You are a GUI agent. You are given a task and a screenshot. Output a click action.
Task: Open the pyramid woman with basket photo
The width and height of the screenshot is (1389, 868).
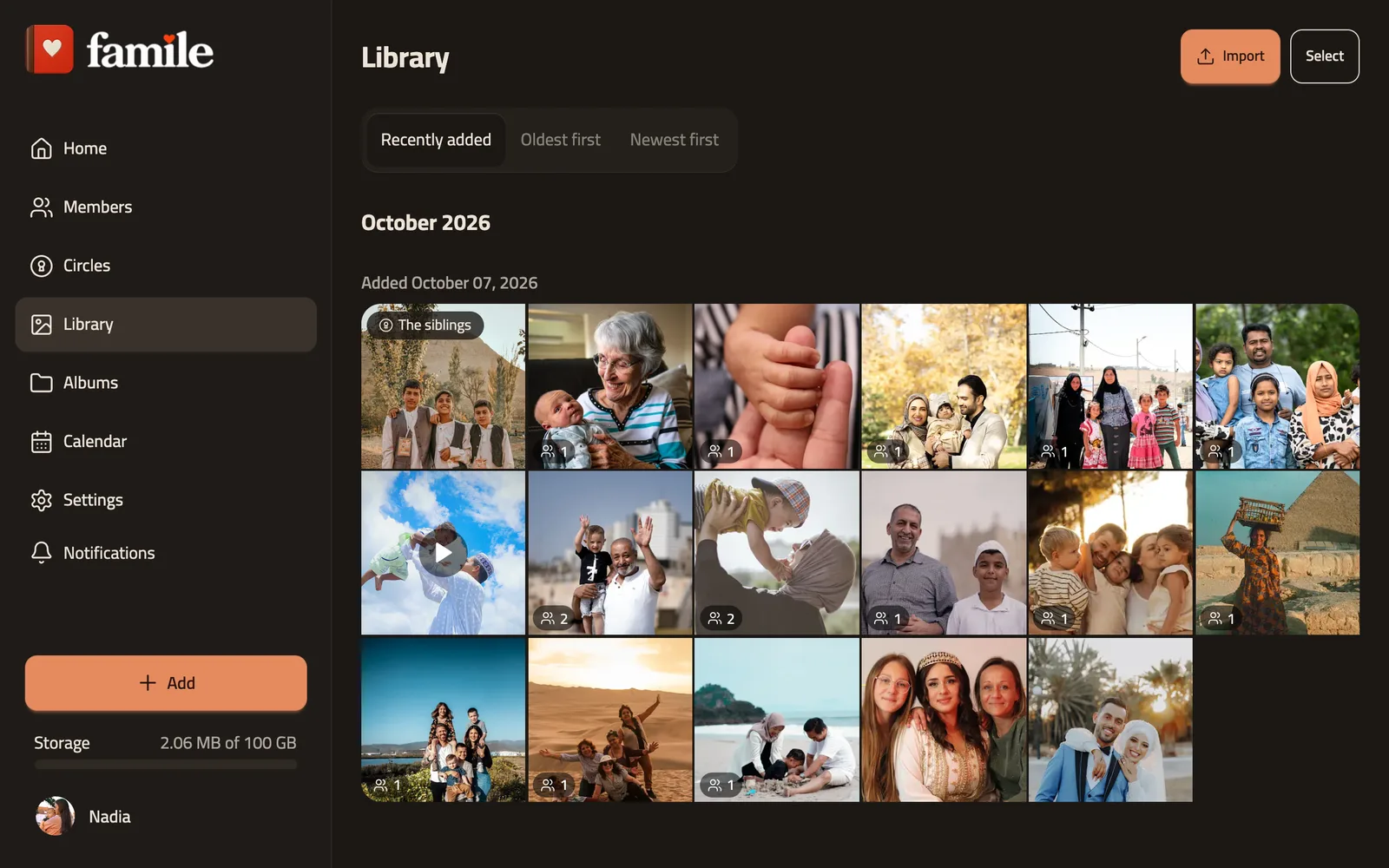[1277, 553]
